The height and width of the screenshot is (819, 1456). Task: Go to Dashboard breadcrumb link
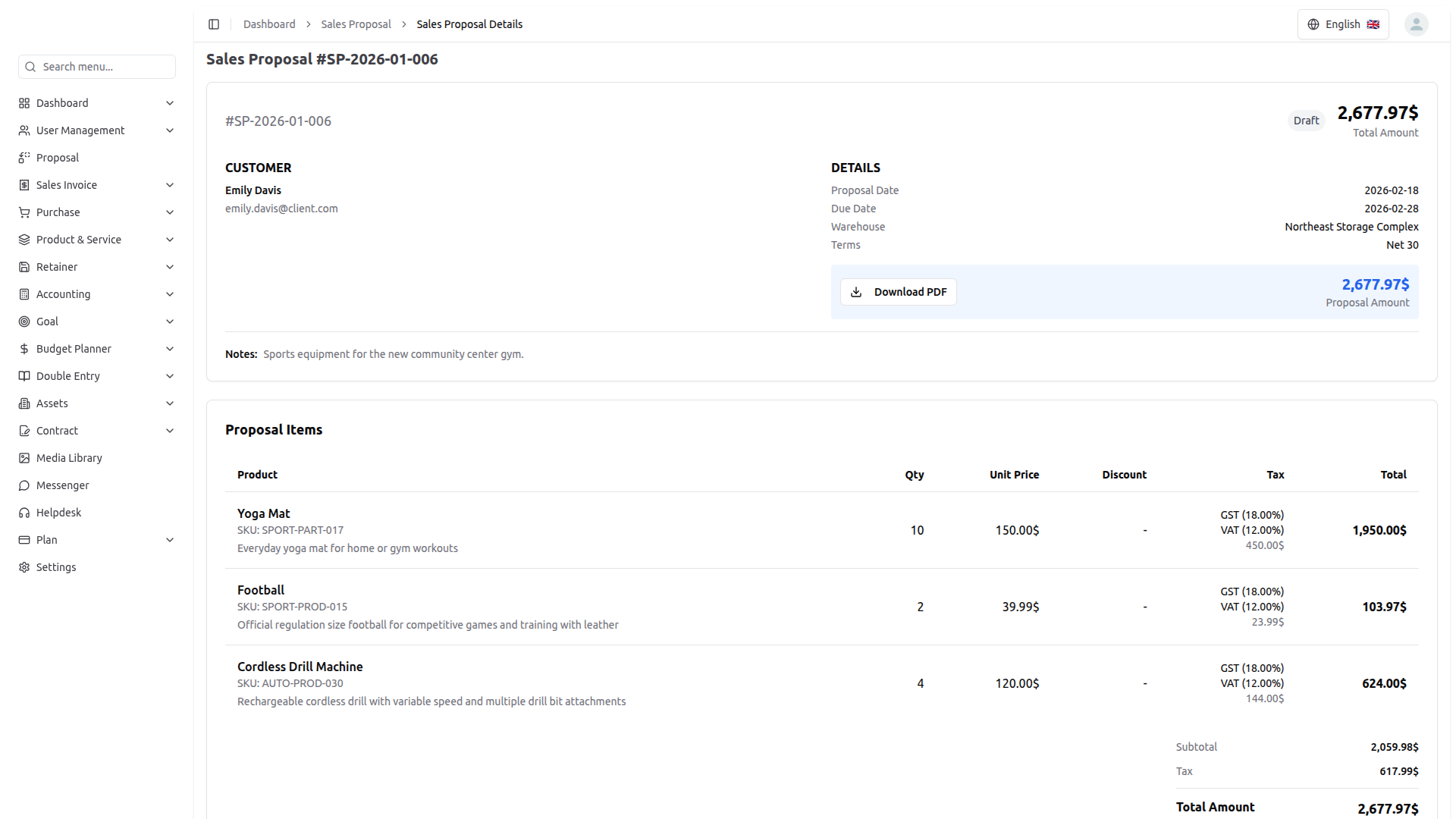269,24
